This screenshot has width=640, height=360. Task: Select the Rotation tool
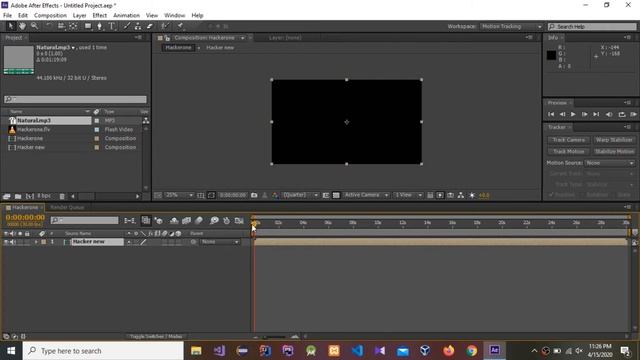point(49,26)
